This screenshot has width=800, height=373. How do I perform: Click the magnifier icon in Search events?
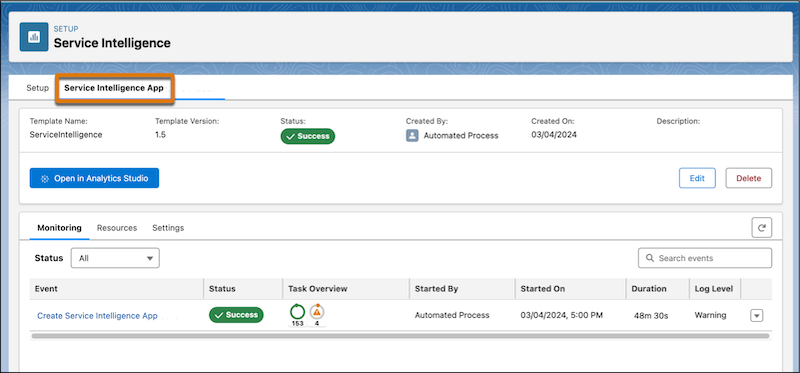click(x=649, y=258)
